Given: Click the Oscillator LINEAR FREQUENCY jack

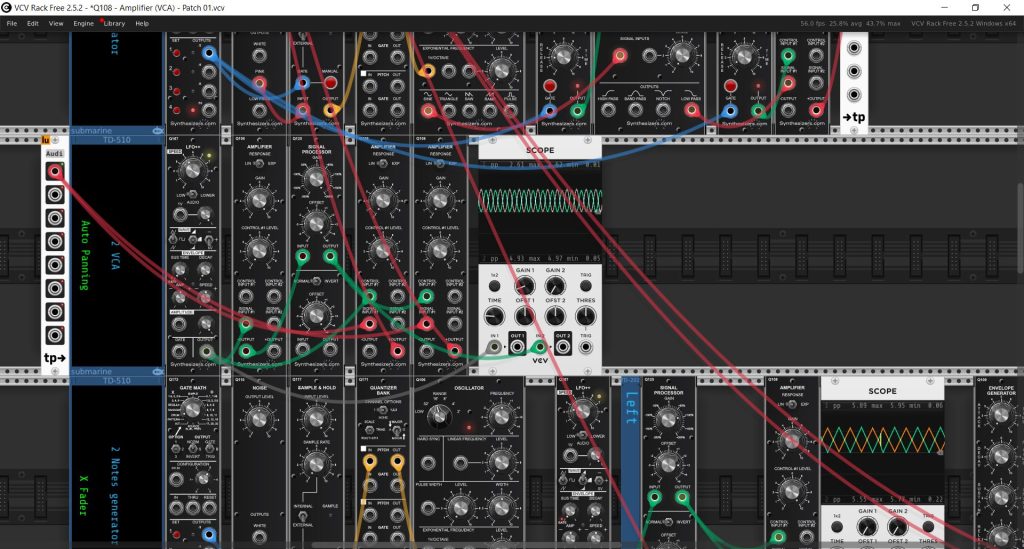Looking at the screenshot, I should tap(461, 463).
